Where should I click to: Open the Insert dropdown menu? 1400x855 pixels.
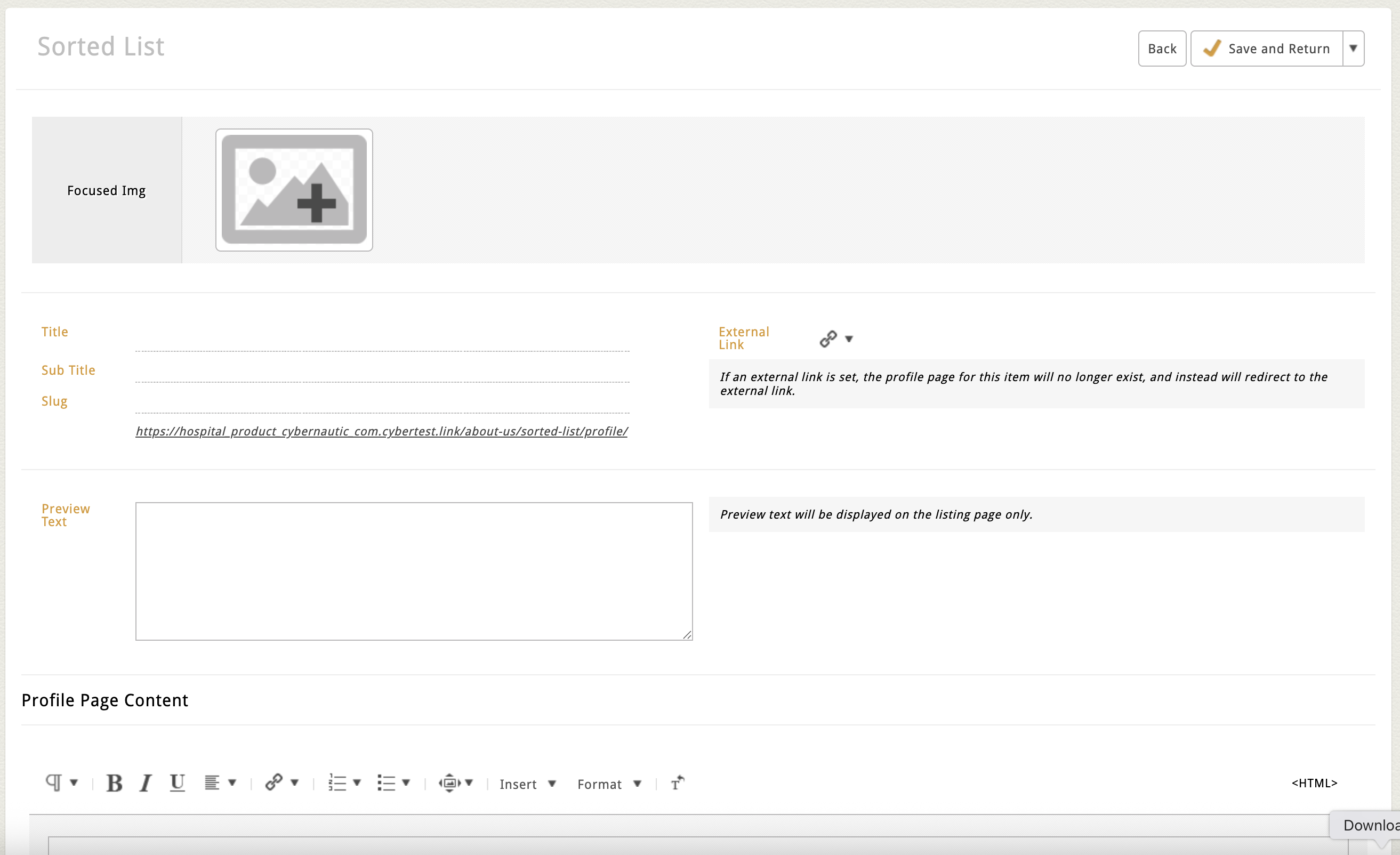click(527, 784)
